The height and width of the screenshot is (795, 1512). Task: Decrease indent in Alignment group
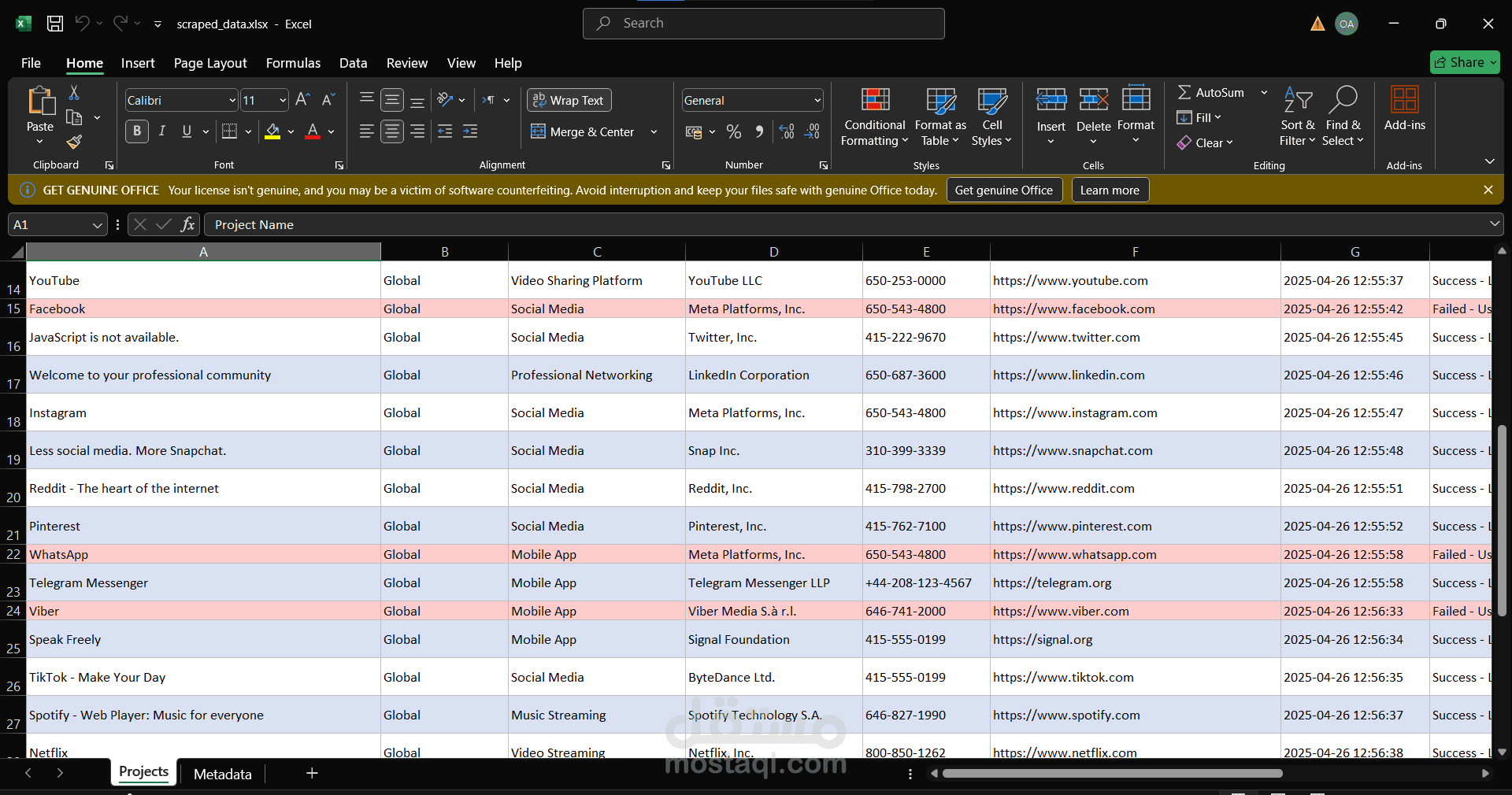445,131
